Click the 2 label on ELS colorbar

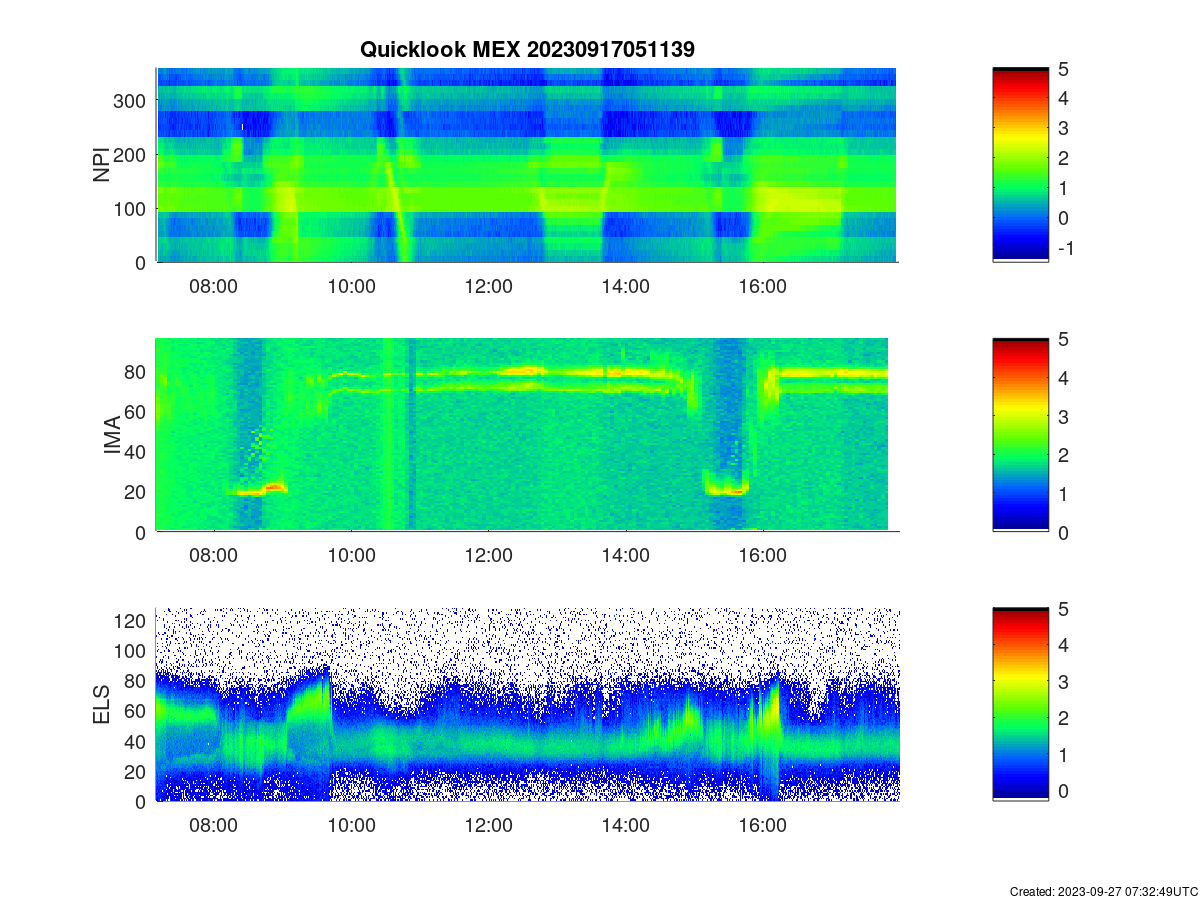point(1062,718)
